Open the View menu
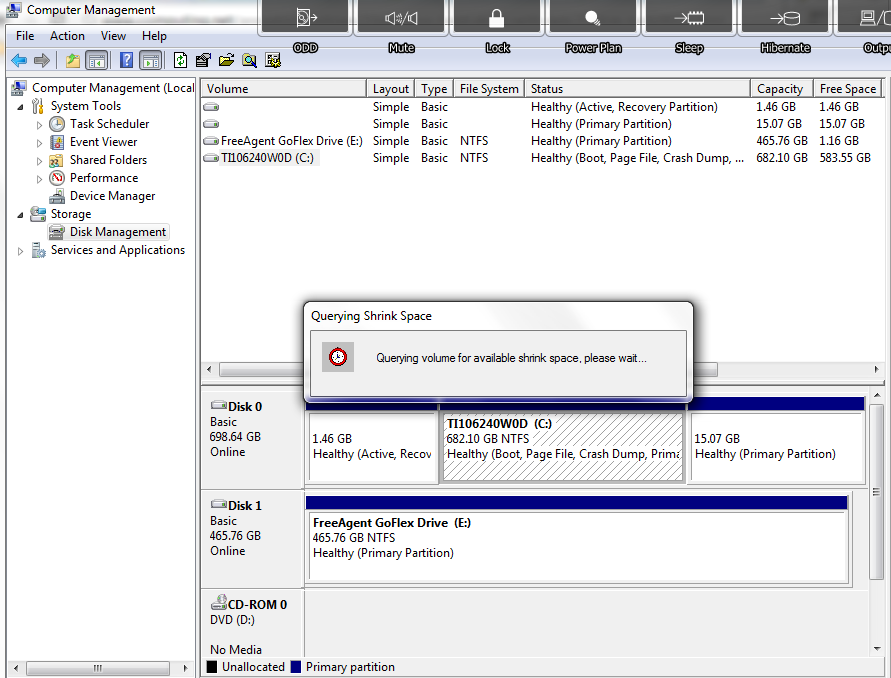891x678 pixels. [113, 36]
